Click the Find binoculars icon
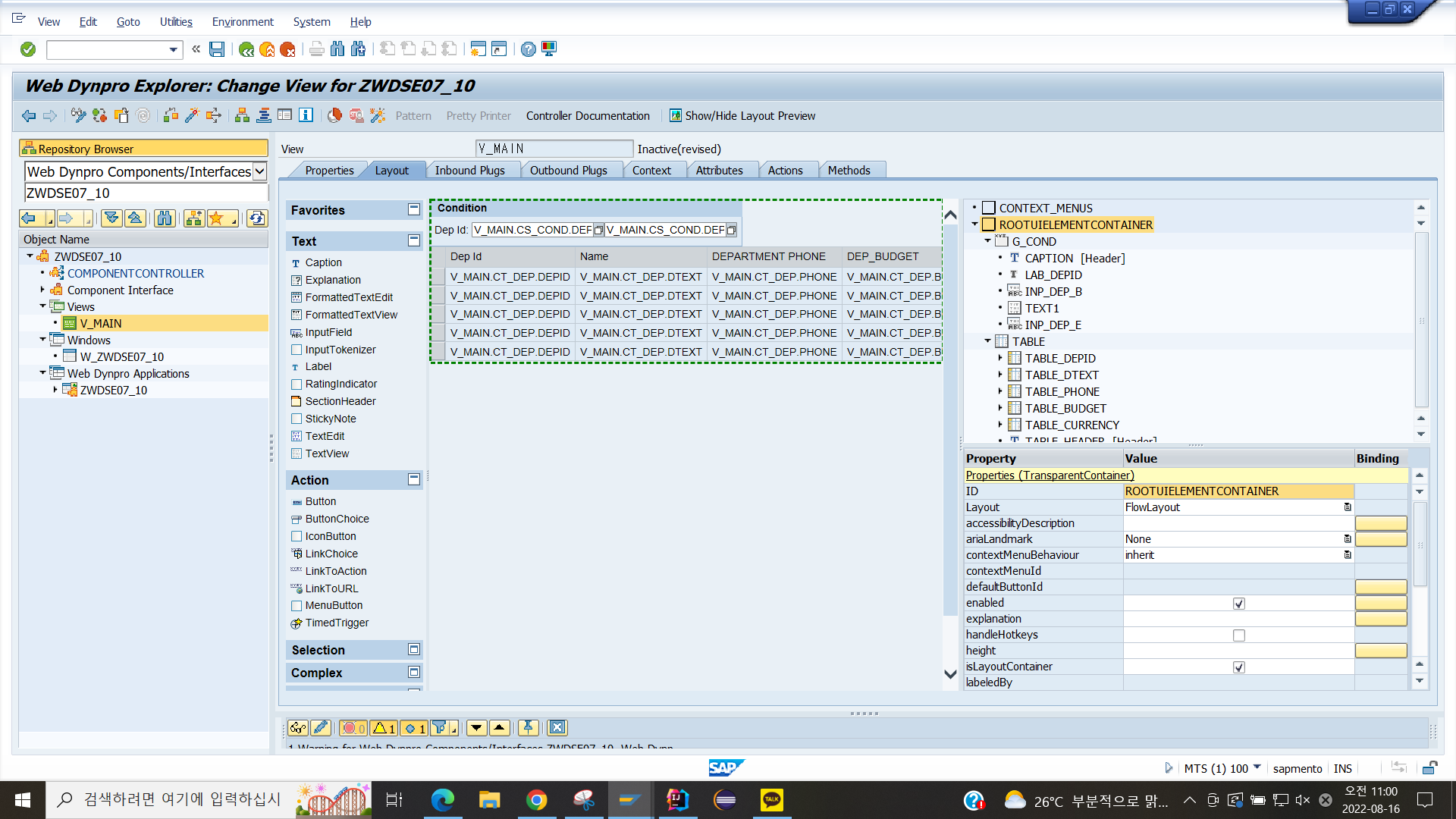The image size is (1456, 819). 337,49
